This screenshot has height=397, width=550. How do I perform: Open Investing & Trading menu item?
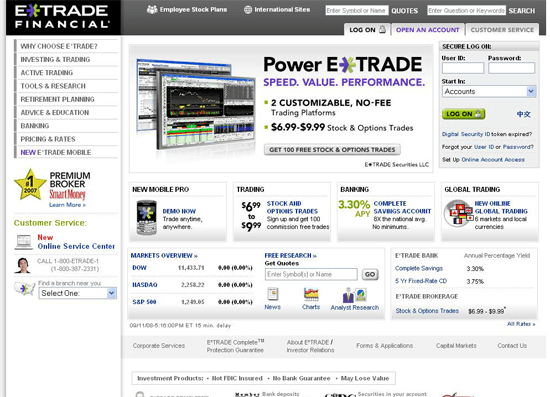coord(66,60)
